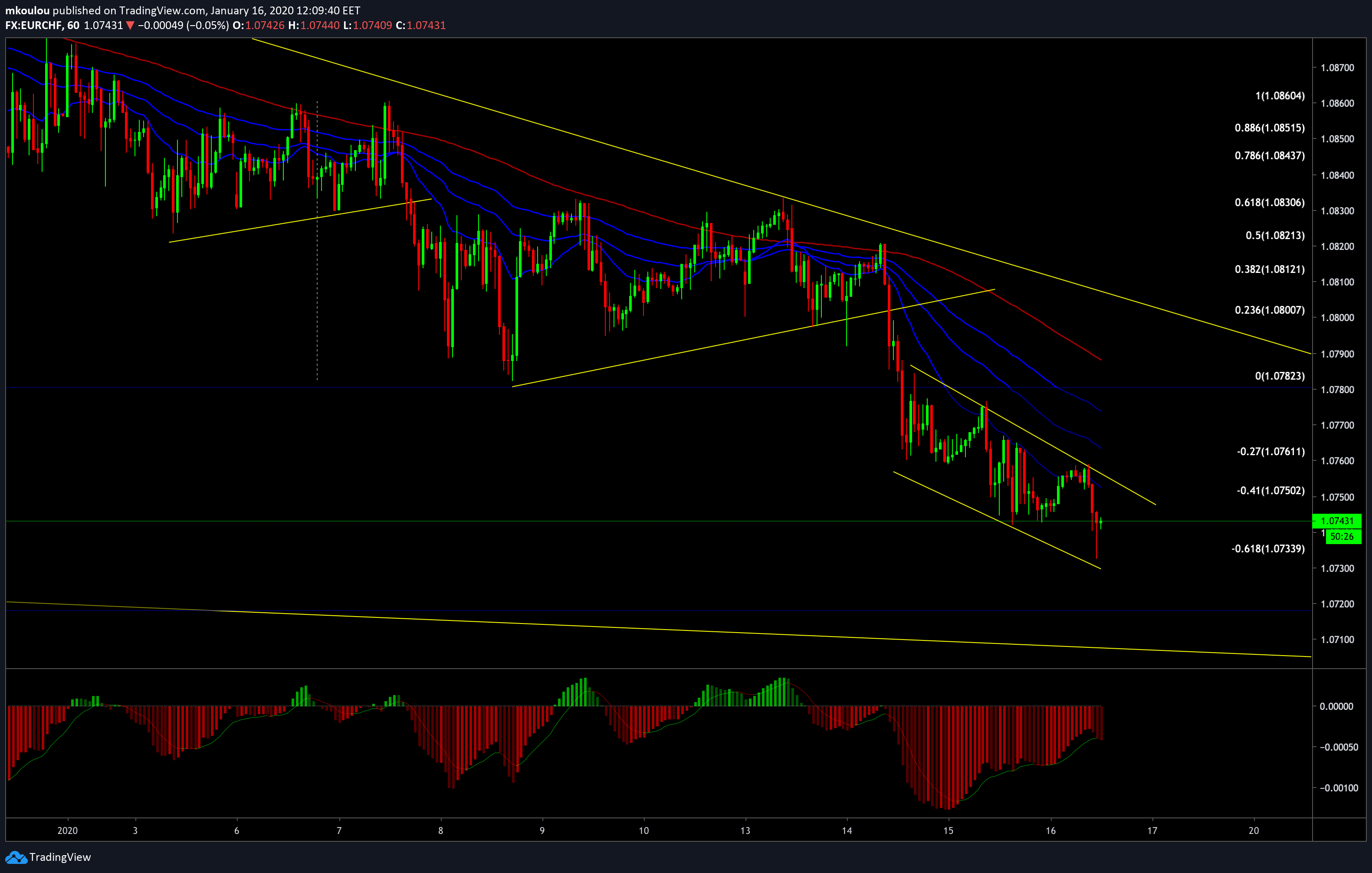
Task: Click the 1.07300 price axis label
Action: (x=1337, y=569)
